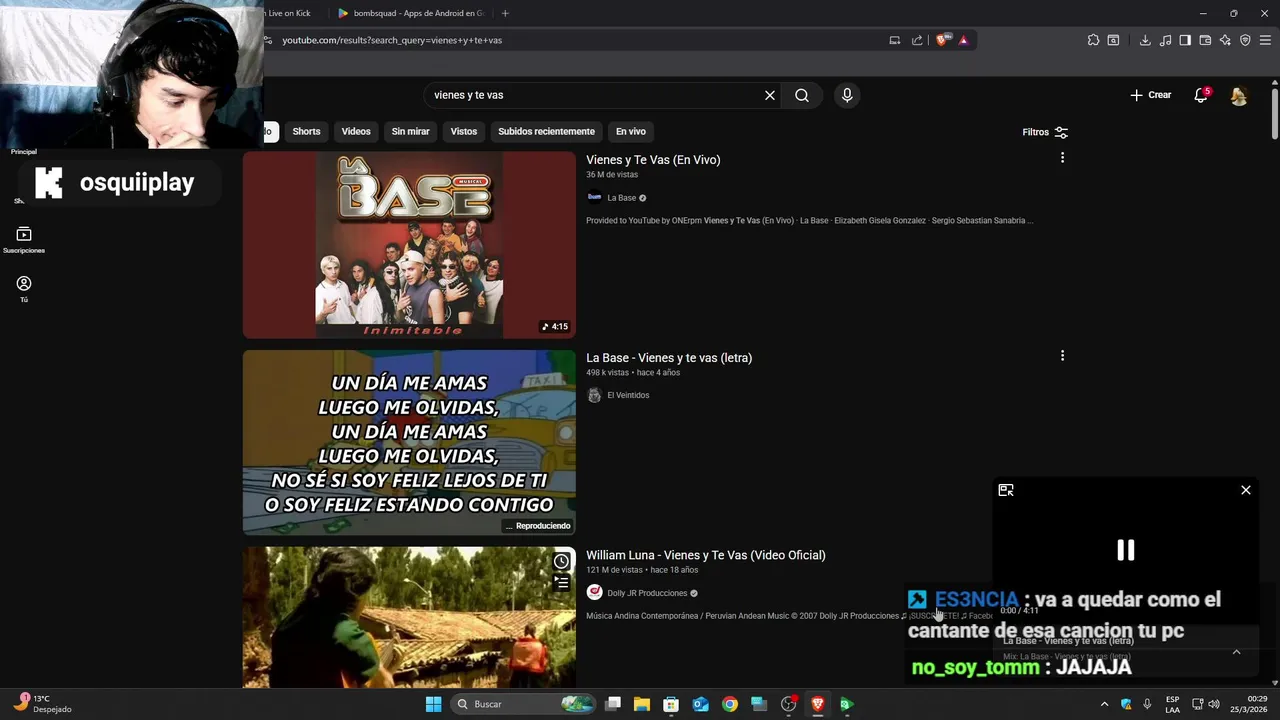This screenshot has width=1280, height=720.
Task: Close the YouTube miniplayer
Action: tap(1246, 490)
